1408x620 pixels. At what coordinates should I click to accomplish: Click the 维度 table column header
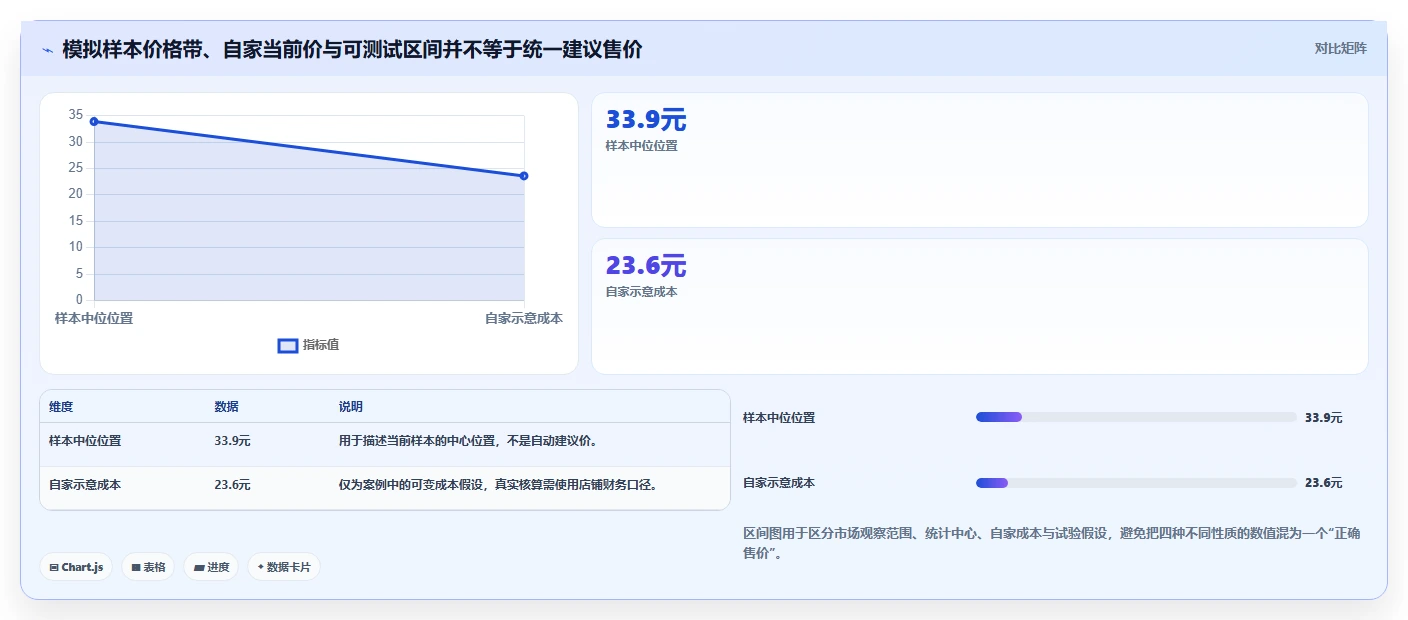click(x=61, y=407)
